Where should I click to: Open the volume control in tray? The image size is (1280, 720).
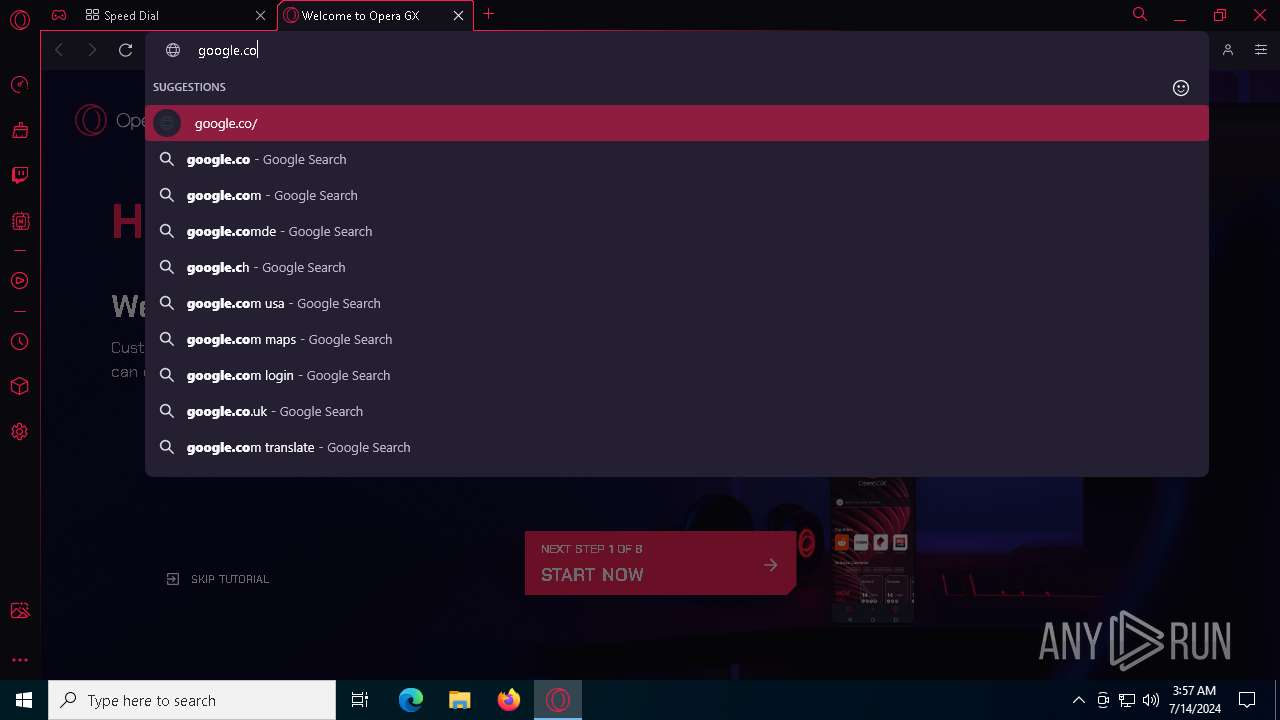(x=1151, y=700)
